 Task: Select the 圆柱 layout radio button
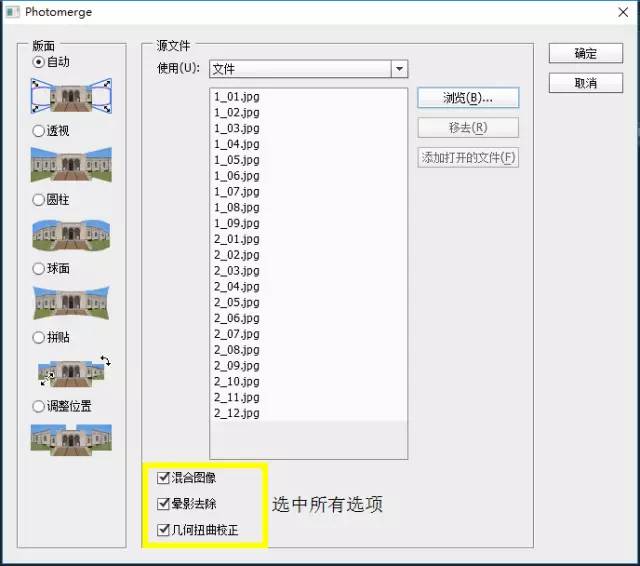[39, 199]
